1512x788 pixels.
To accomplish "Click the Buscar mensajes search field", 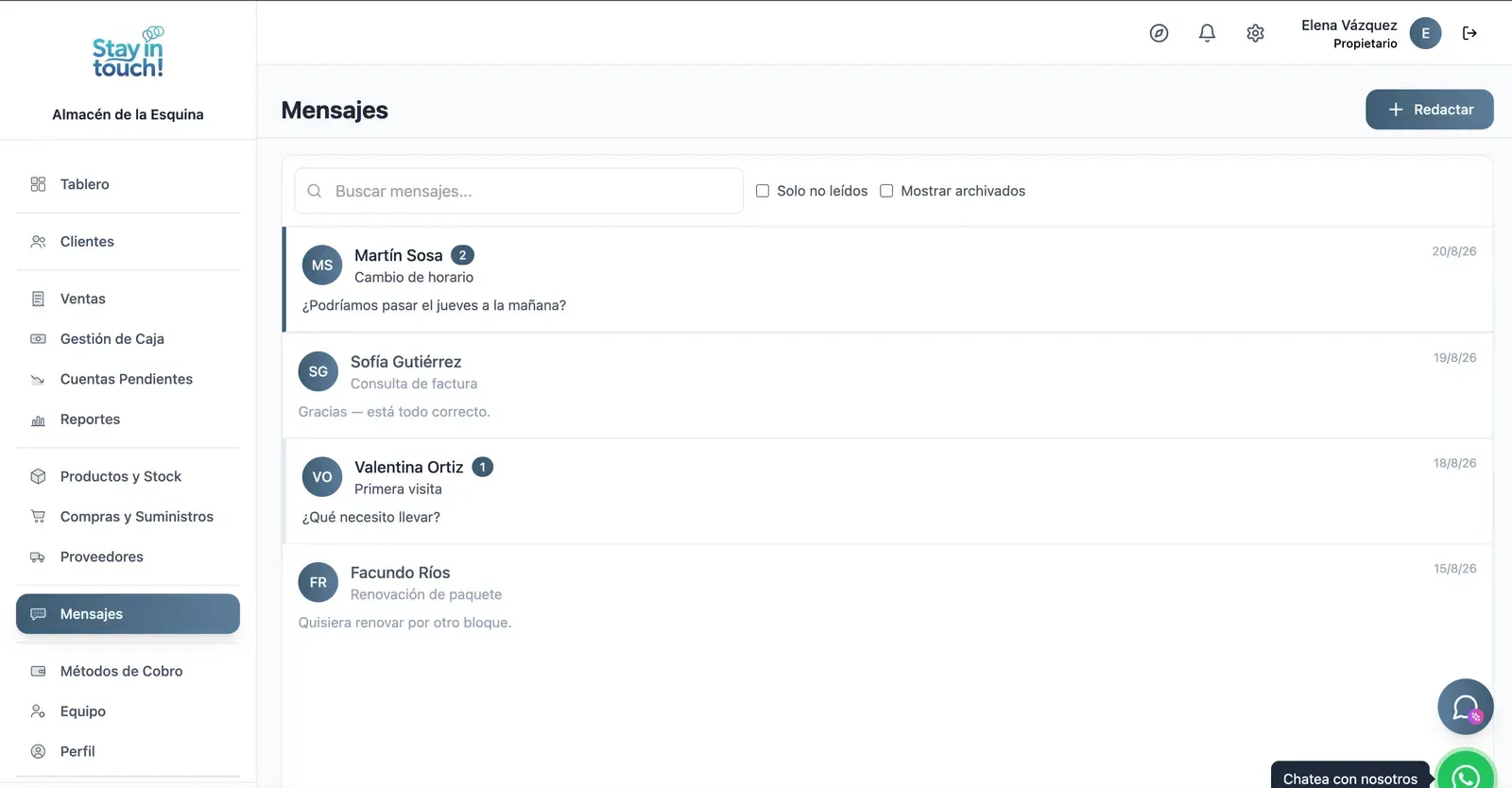I will [519, 191].
